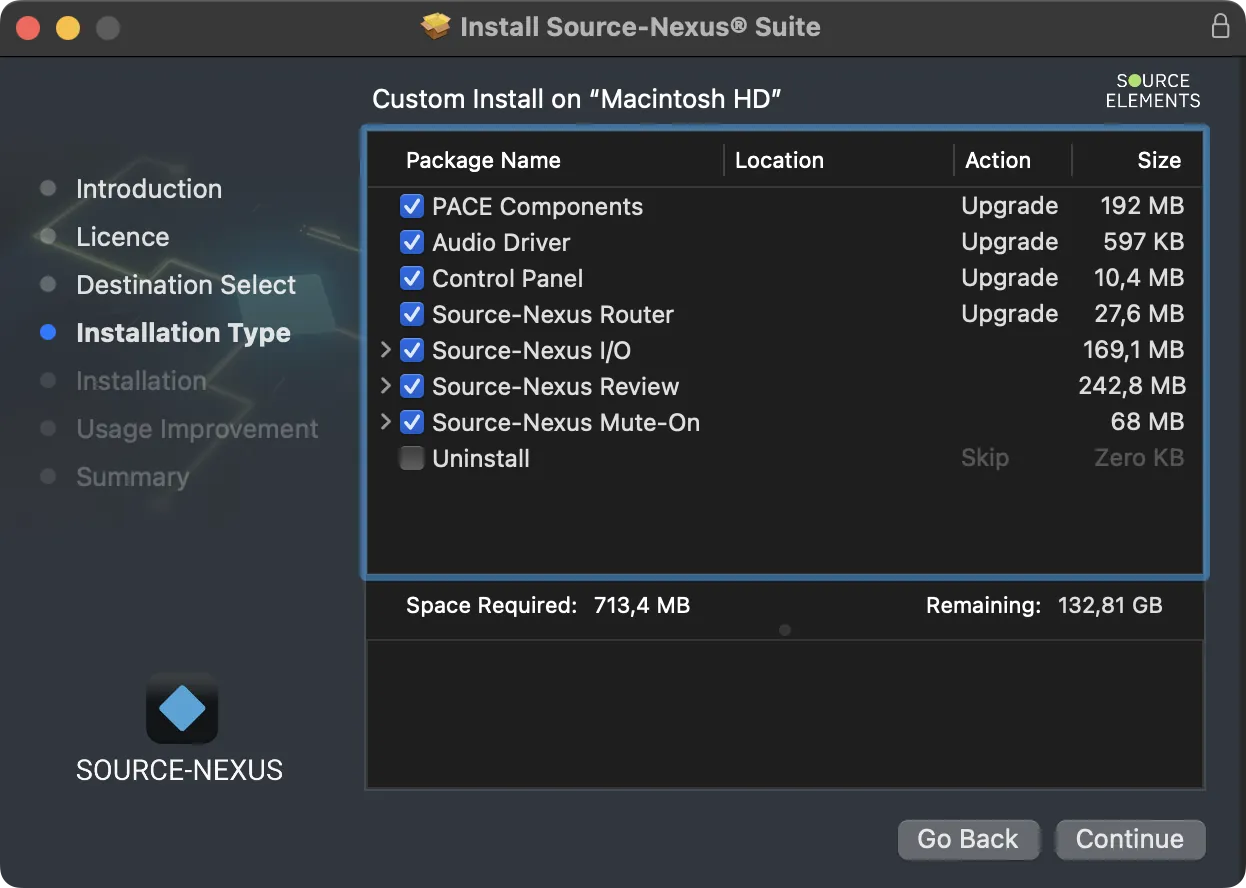Click the Package Name column header
The width and height of the screenshot is (1246, 888).
click(x=483, y=160)
